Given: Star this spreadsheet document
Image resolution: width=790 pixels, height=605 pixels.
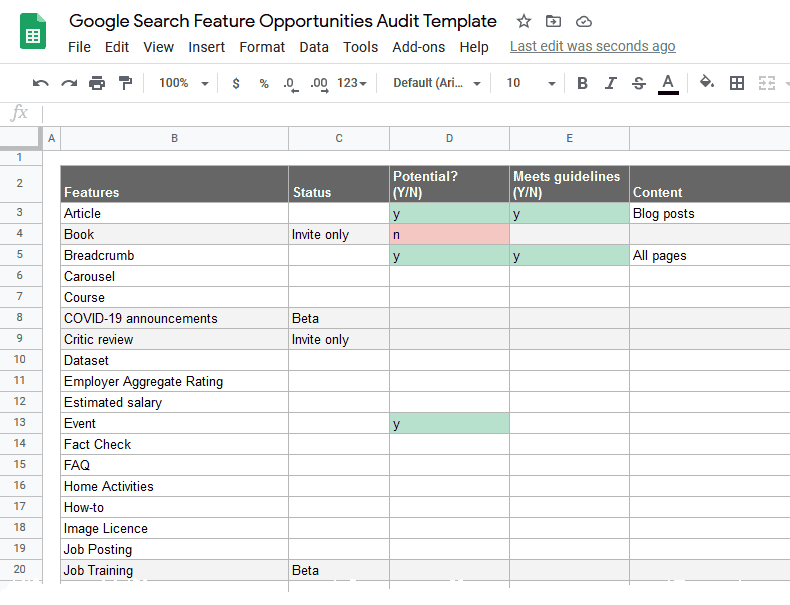Looking at the screenshot, I should (524, 21).
